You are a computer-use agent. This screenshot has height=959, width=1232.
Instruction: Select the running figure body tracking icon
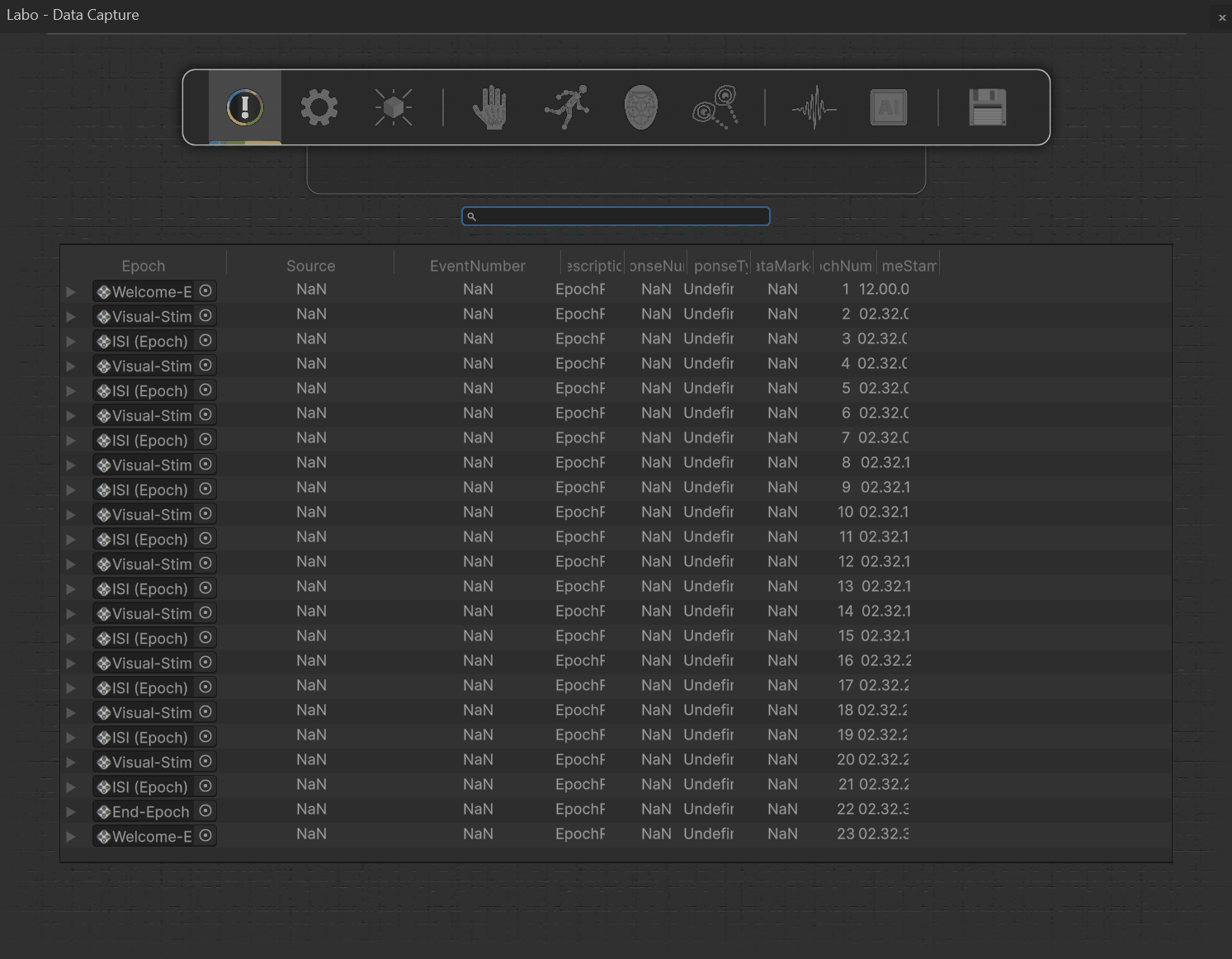tap(567, 107)
